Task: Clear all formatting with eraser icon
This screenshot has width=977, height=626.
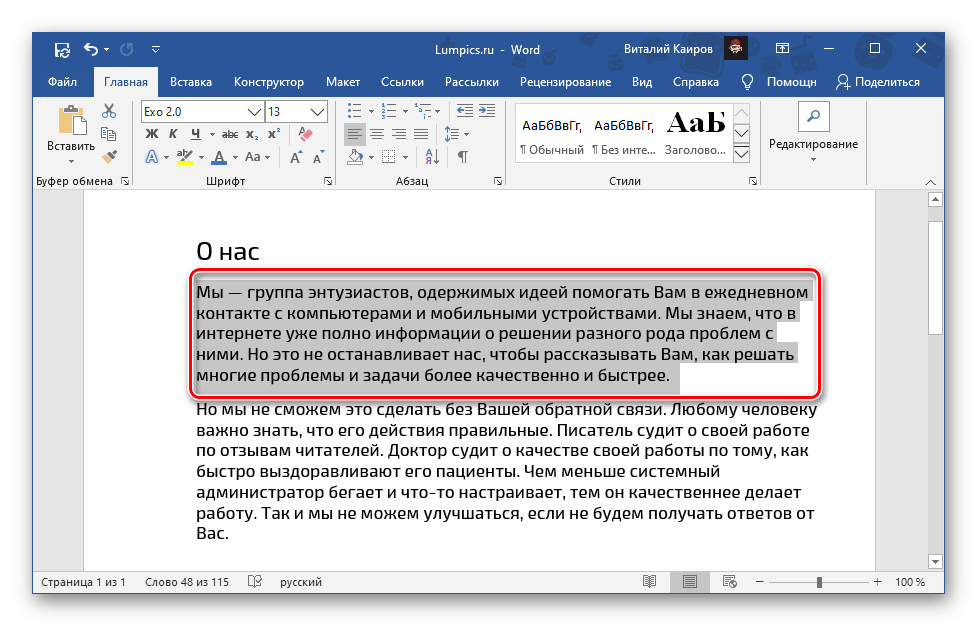Action: pyautogui.click(x=305, y=134)
